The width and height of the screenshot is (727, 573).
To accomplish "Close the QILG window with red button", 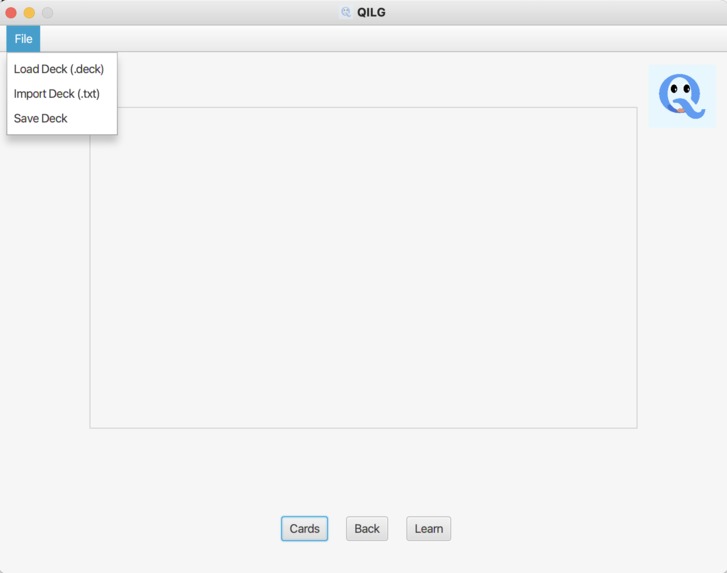I will tap(11, 13).
